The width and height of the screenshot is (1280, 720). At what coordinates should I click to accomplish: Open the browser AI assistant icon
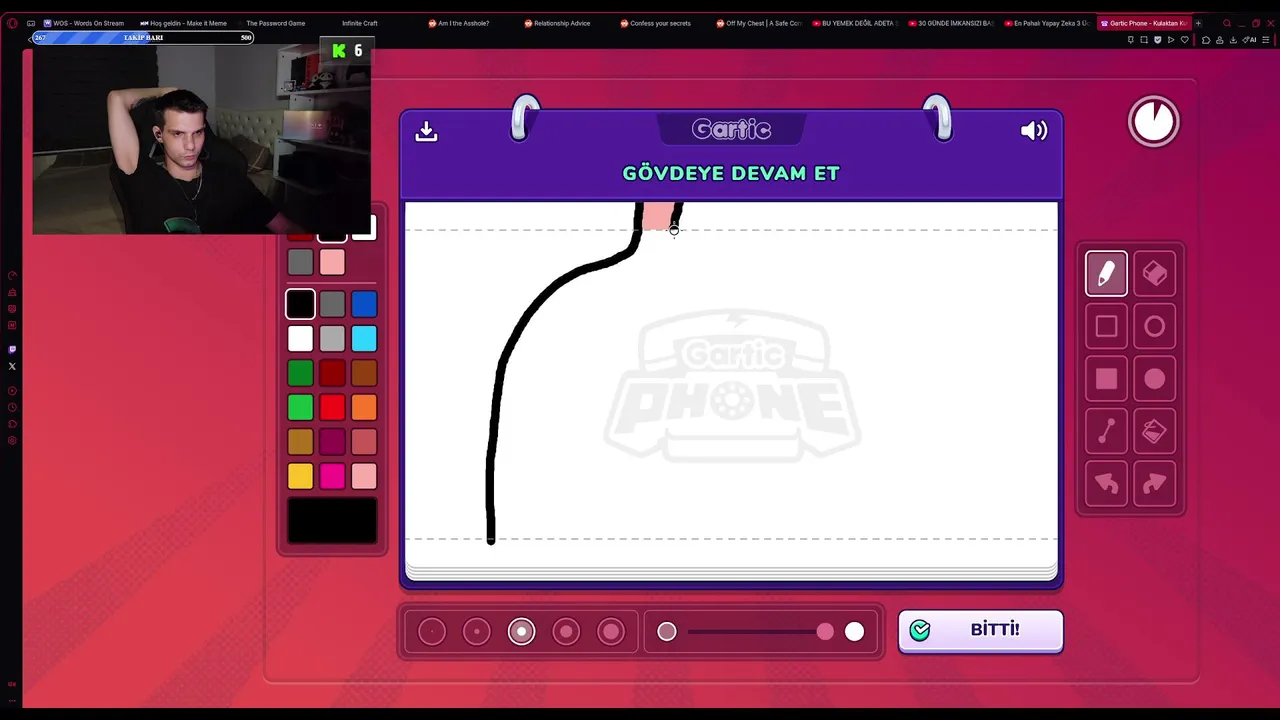[1250, 40]
